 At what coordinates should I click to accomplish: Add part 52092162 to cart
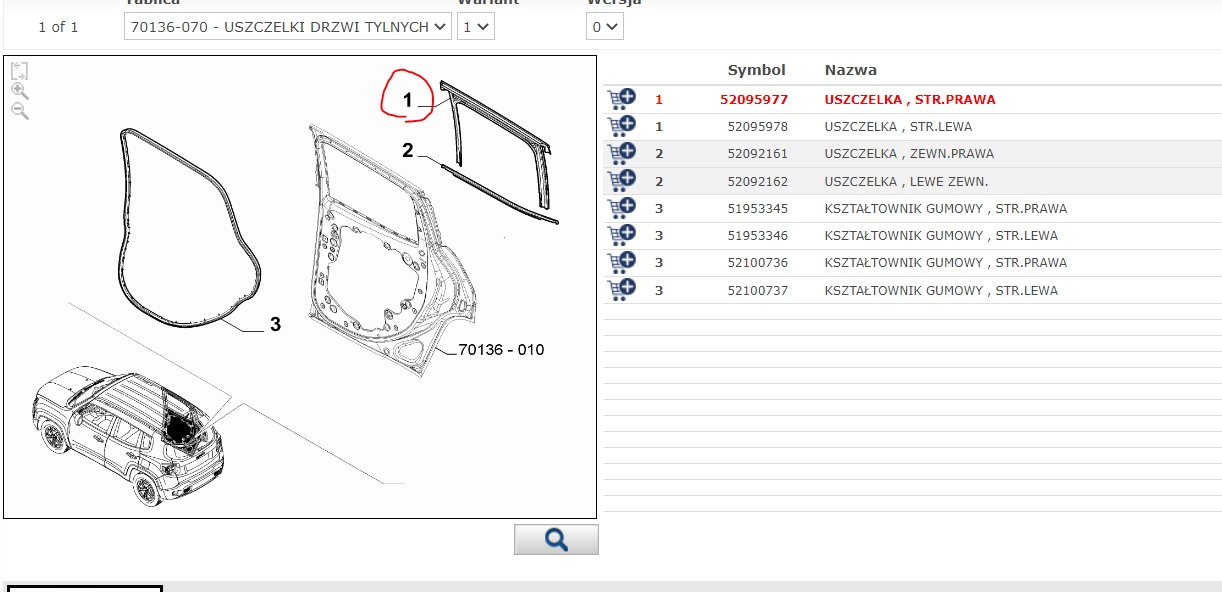(x=621, y=181)
